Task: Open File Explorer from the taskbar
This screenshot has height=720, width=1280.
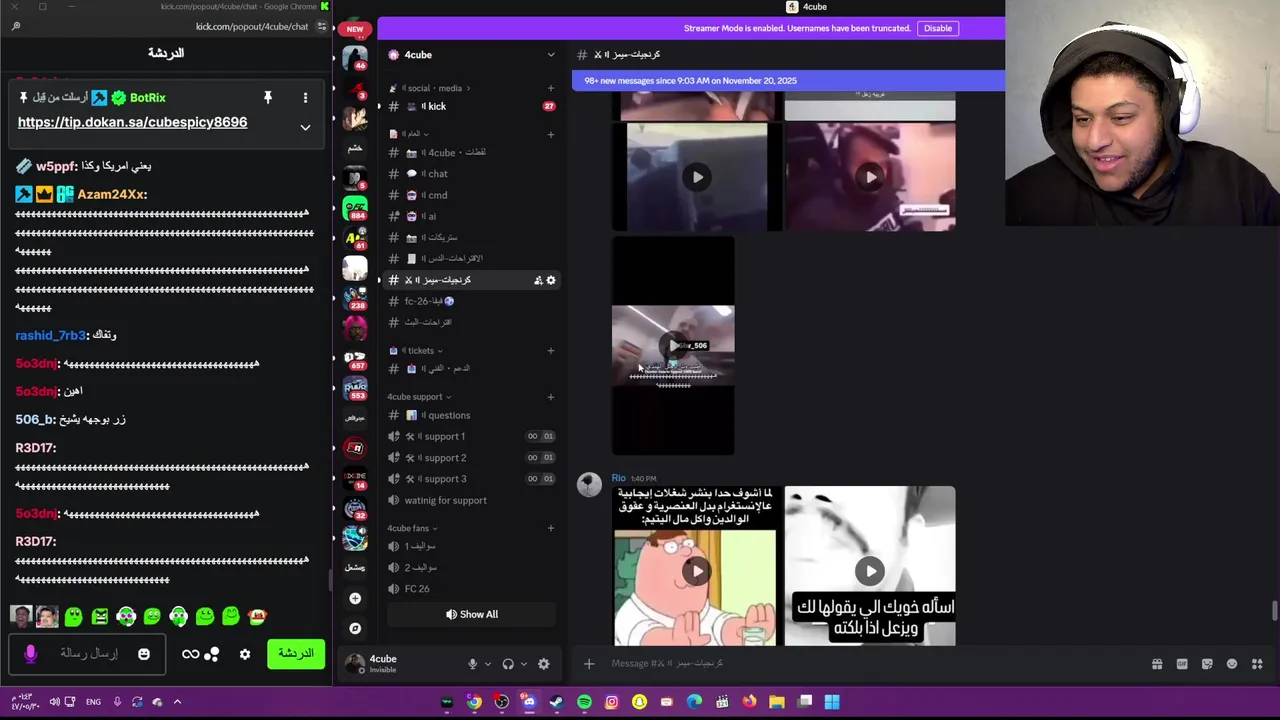Action: [x=777, y=702]
